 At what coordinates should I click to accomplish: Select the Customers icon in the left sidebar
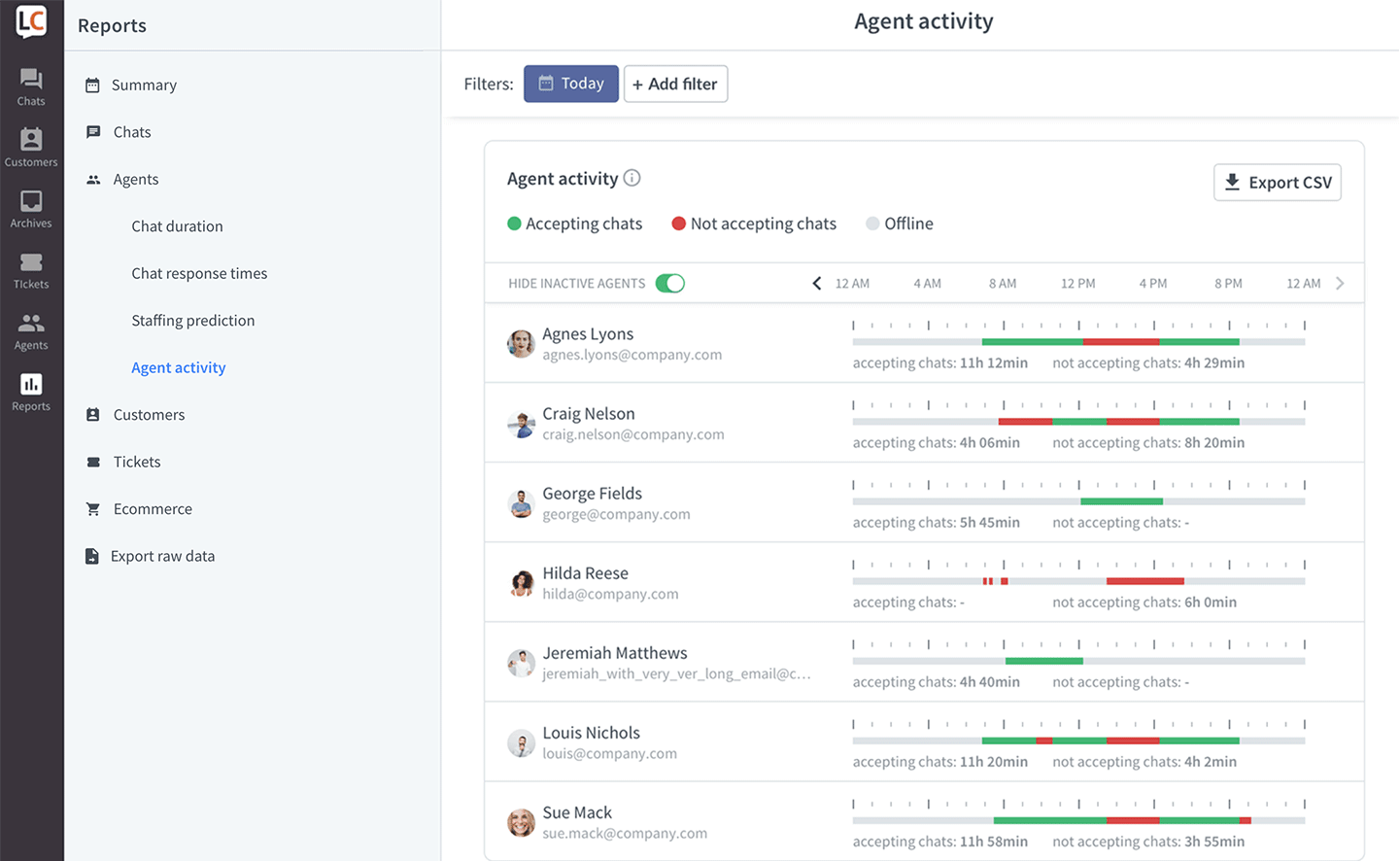pyautogui.click(x=30, y=146)
